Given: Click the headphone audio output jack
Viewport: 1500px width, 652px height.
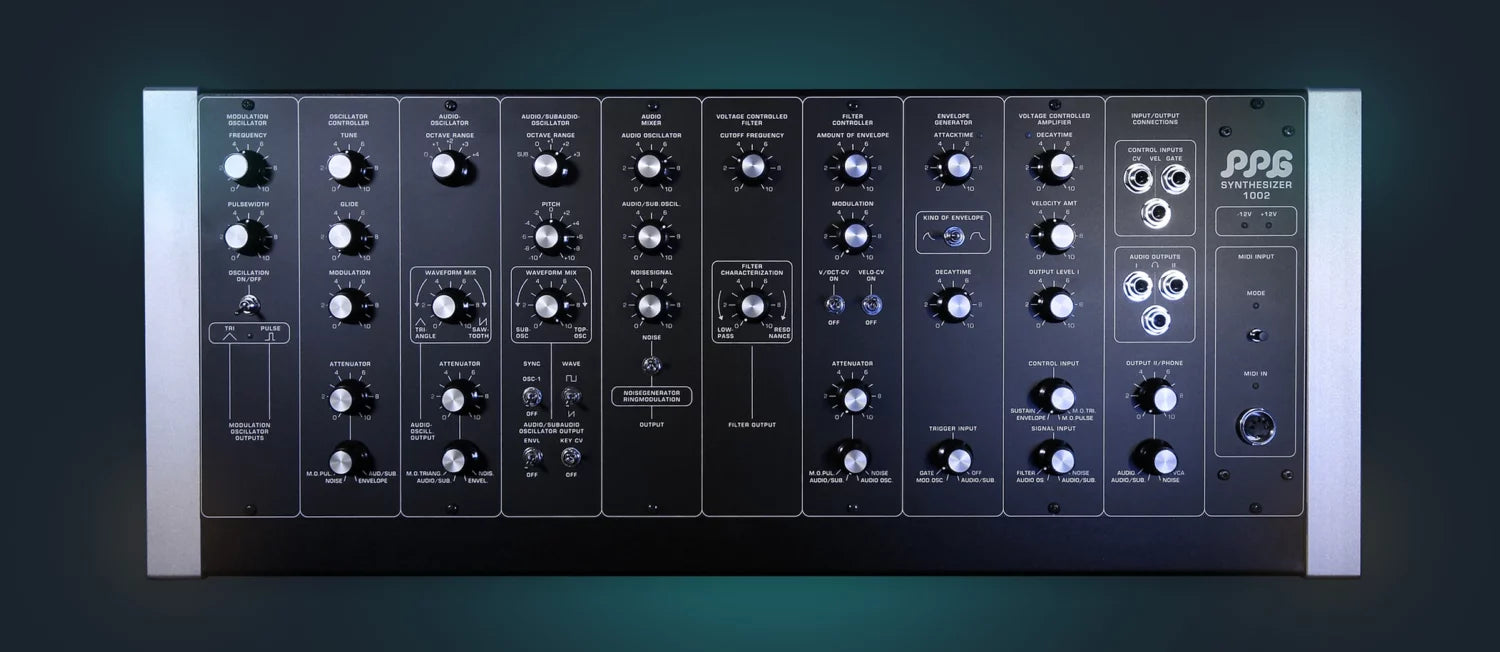Looking at the screenshot, I should click(x=1155, y=320).
